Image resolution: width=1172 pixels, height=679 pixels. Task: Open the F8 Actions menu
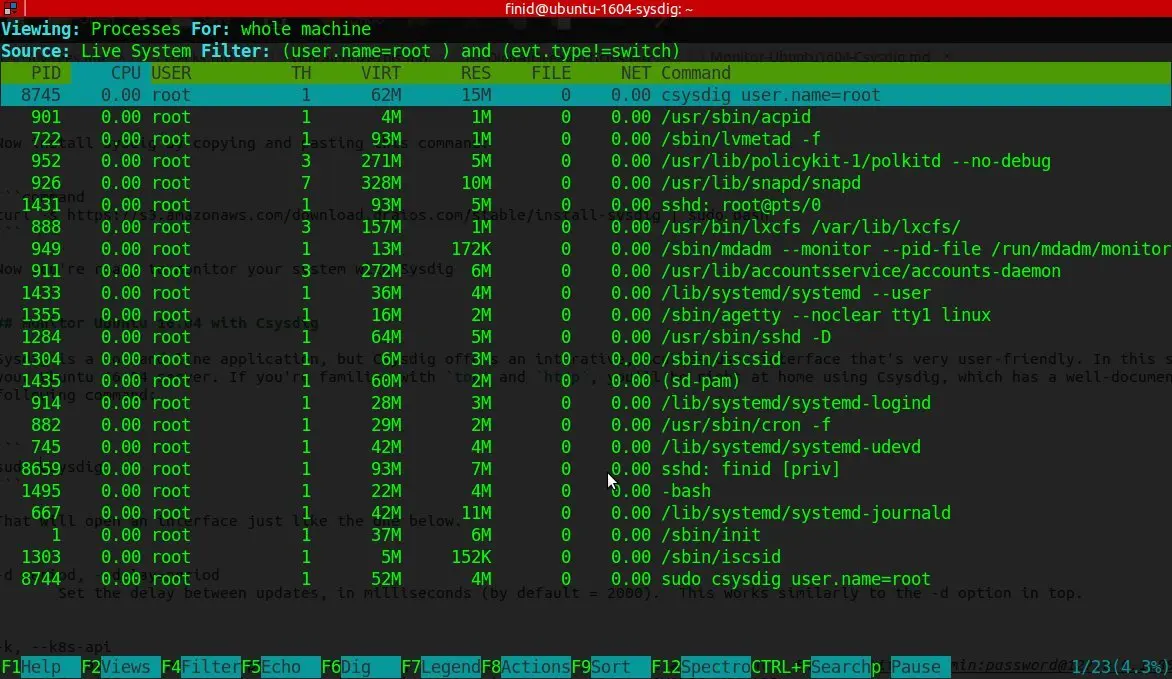[526, 667]
